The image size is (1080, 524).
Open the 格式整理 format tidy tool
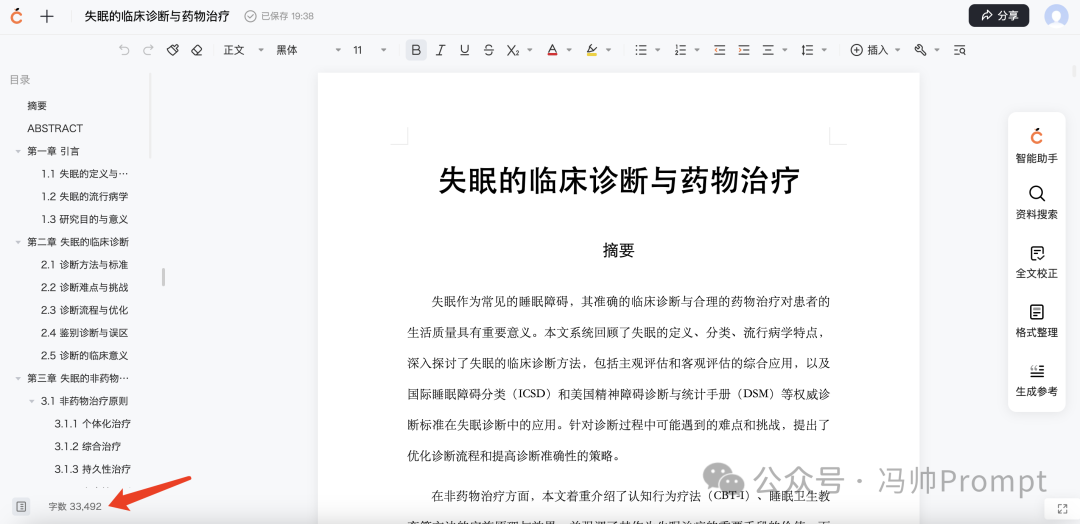point(1036,319)
